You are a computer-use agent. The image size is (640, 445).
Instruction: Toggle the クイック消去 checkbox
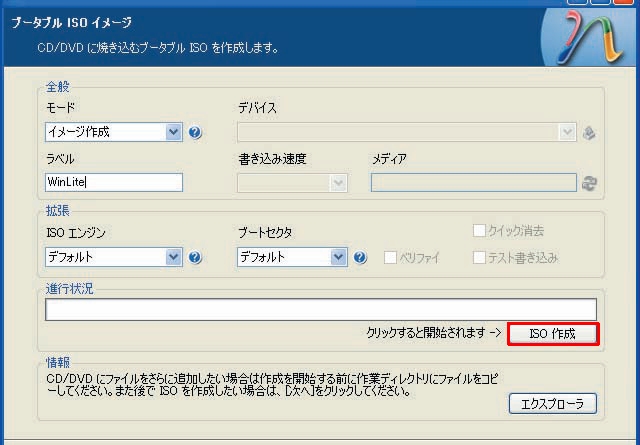point(479,231)
